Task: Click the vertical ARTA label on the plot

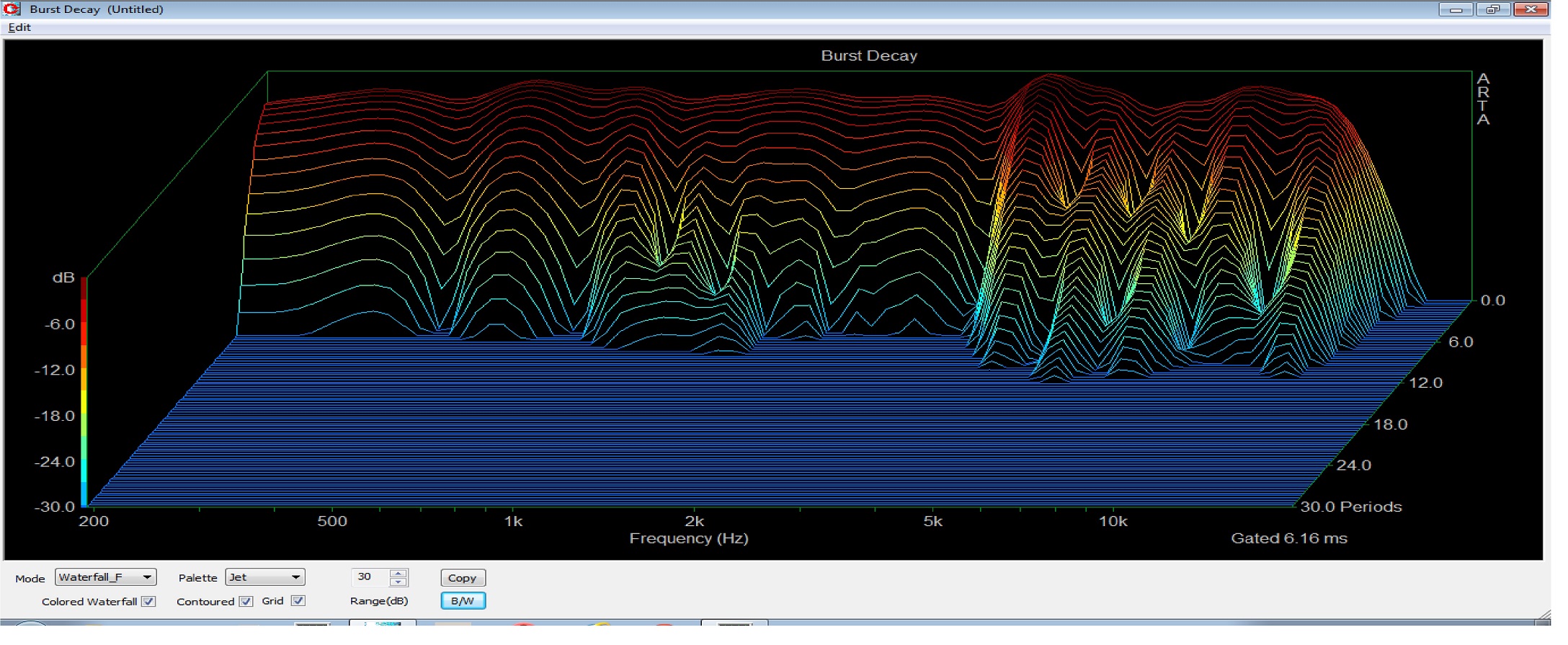Action: (1483, 99)
